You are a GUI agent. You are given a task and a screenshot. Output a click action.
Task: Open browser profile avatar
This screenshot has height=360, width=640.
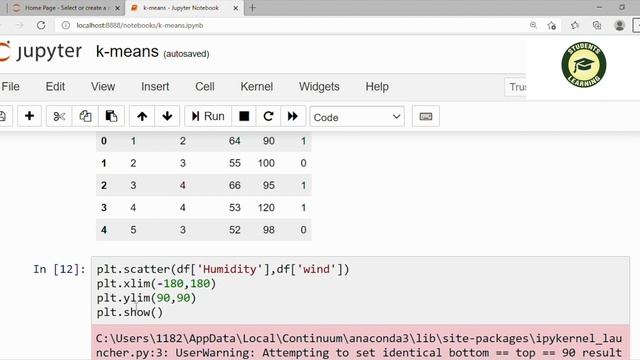619,25
